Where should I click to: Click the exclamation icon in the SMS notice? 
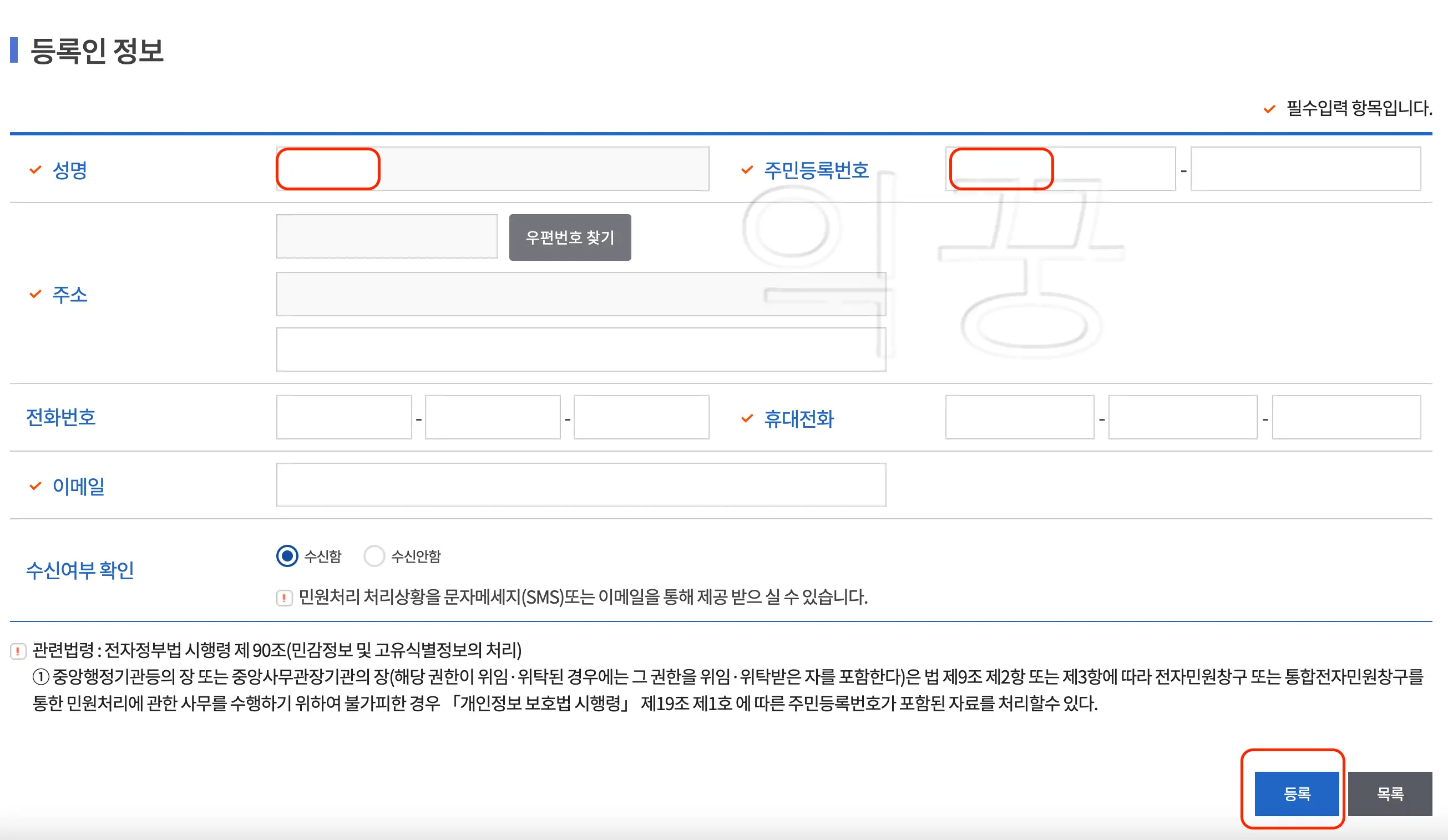(x=285, y=599)
